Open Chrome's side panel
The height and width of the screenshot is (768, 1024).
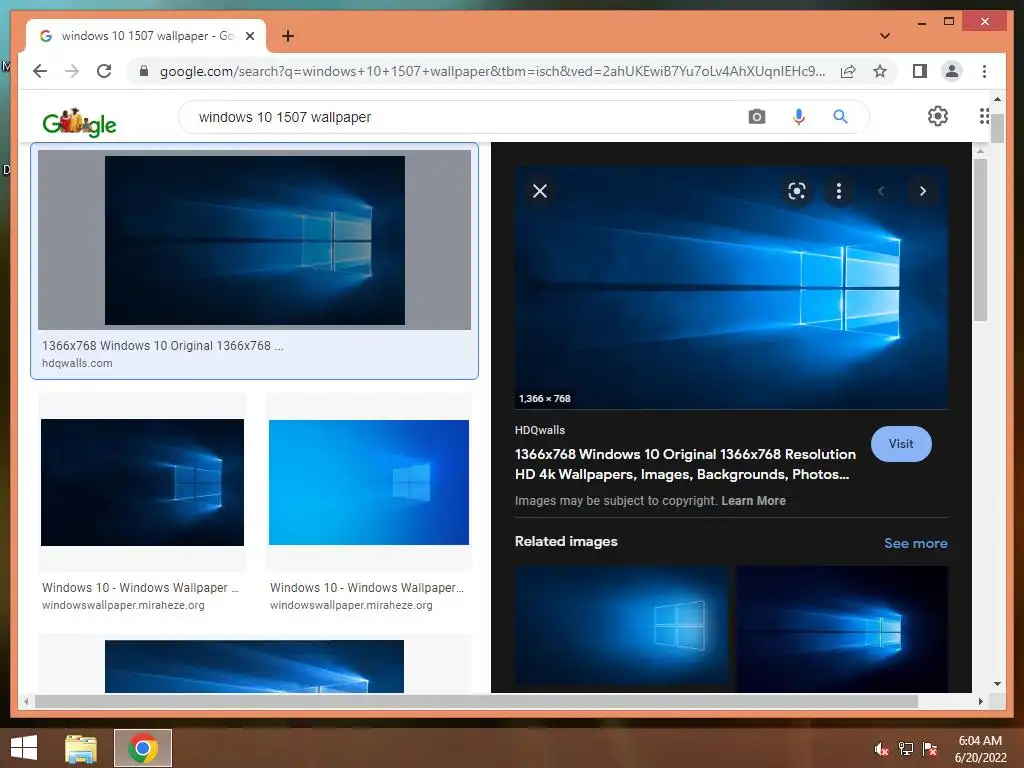coord(920,71)
